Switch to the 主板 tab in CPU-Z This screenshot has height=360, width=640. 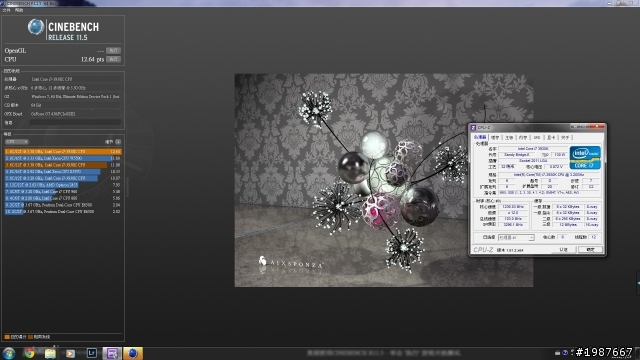(509, 138)
